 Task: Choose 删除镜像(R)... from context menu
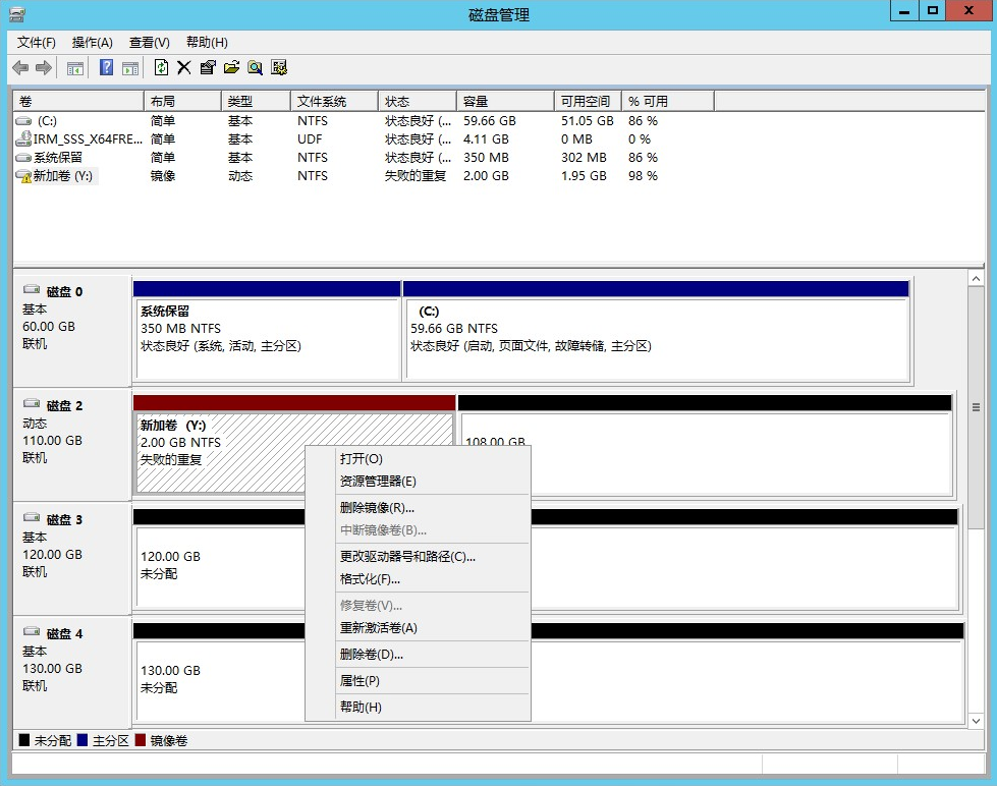pos(418,507)
